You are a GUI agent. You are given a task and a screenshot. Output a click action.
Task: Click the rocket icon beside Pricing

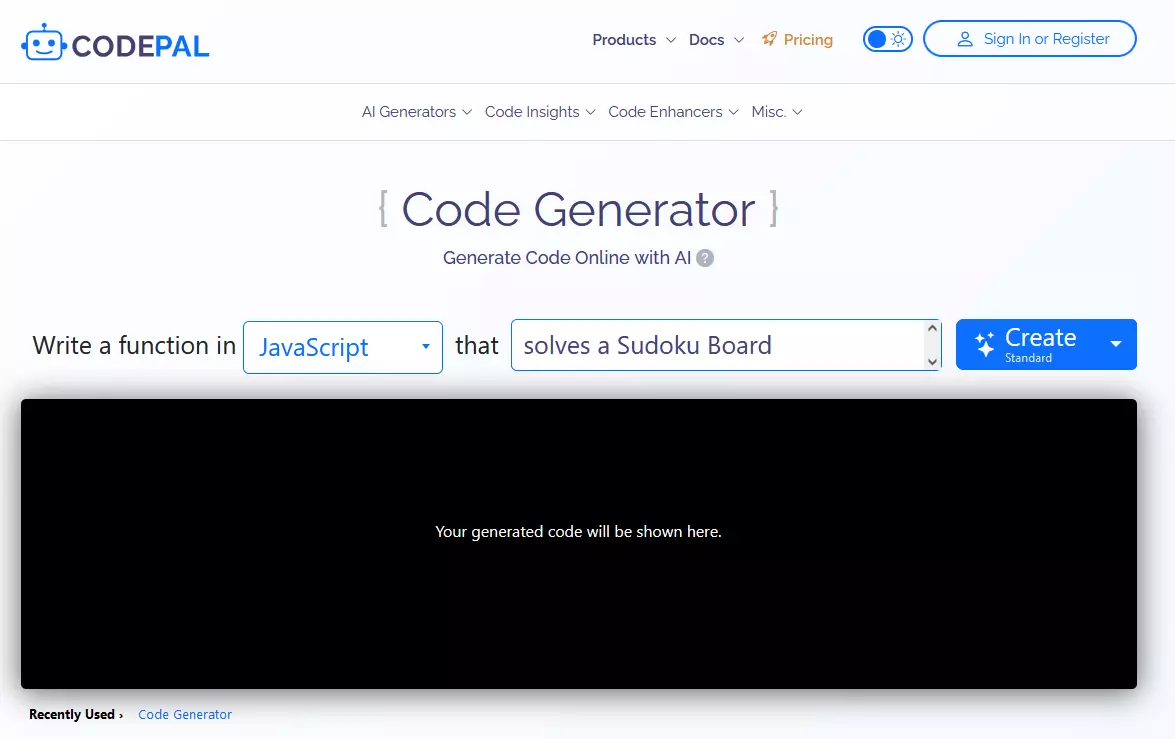point(769,39)
